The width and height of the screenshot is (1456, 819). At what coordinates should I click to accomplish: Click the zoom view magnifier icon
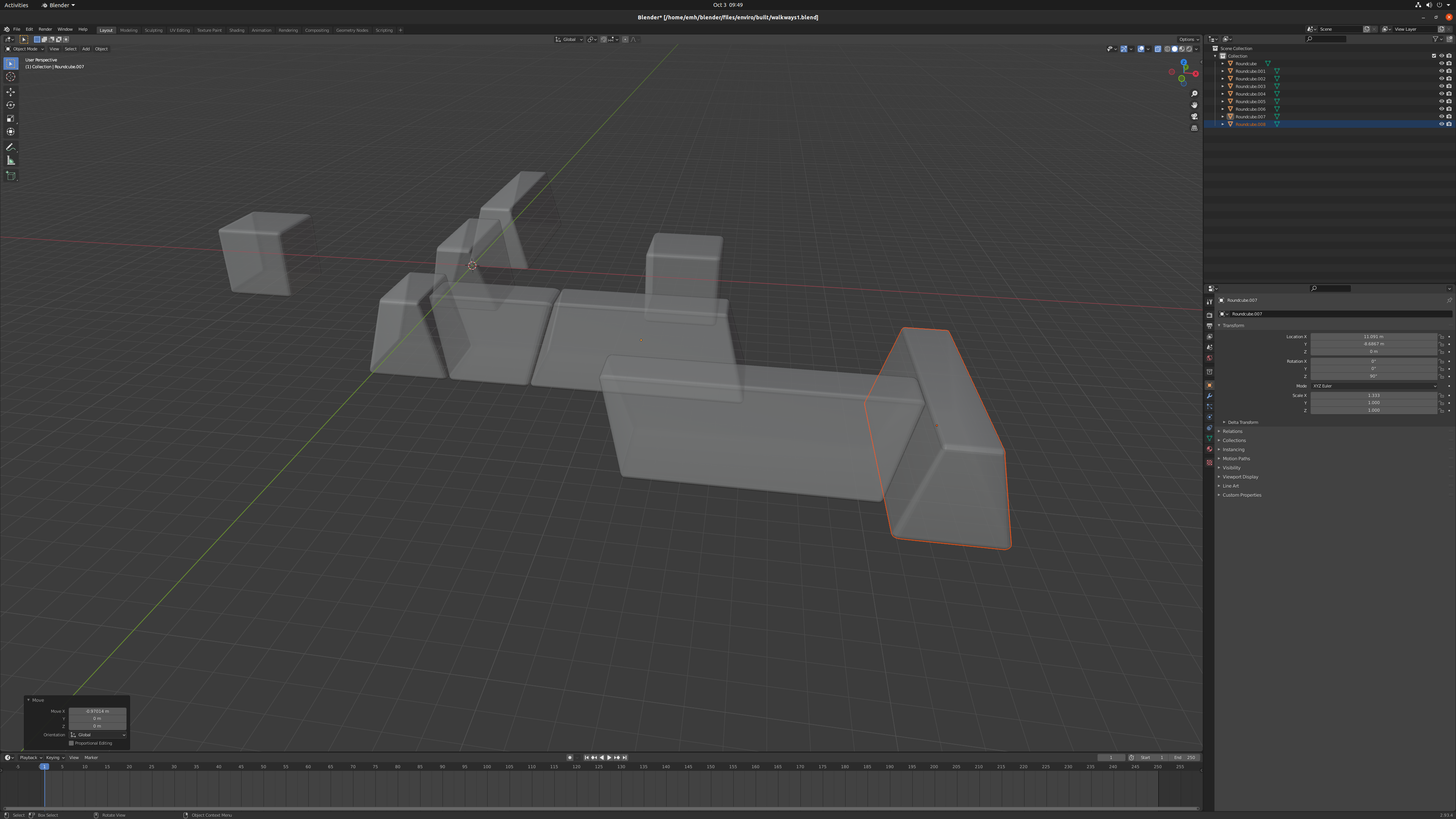pyautogui.click(x=1194, y=94)
